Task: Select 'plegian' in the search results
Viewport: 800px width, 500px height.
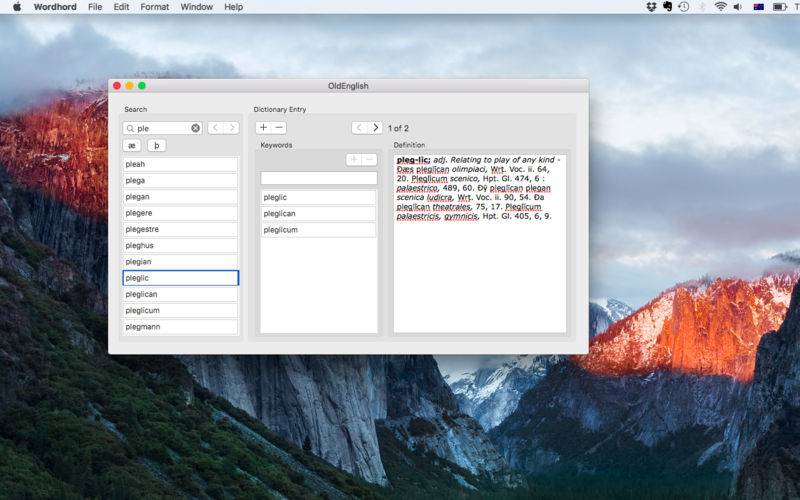Action: click(181, 262)
